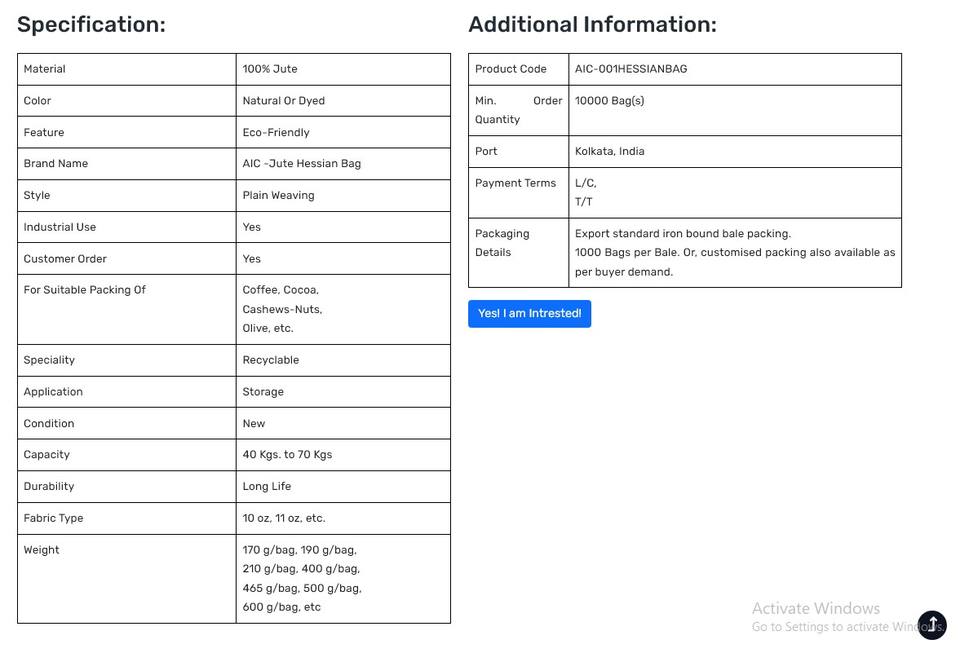Click the "Recyclable" speciality cell
Image resolution: width=960 pixels, height=653 pixels.
click(x=270, y=360)
